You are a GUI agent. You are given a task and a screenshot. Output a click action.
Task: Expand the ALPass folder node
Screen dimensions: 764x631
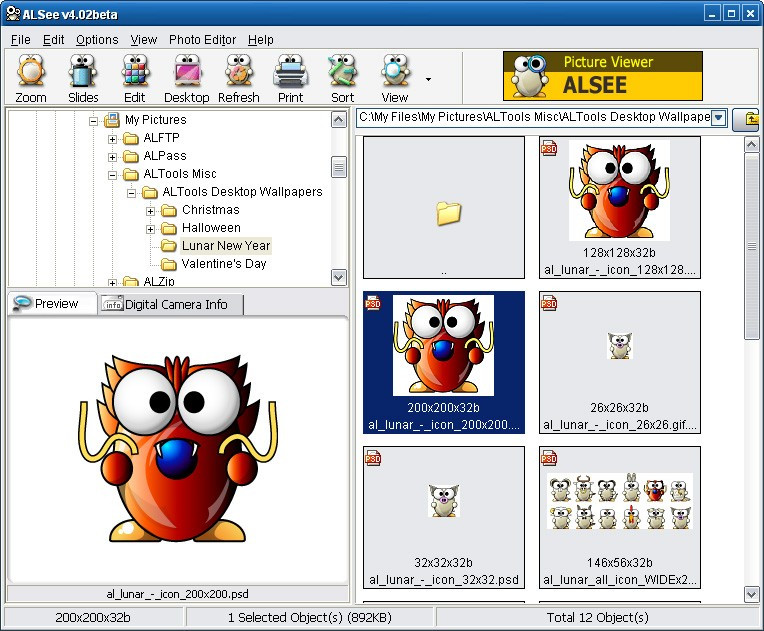point(113,157)
